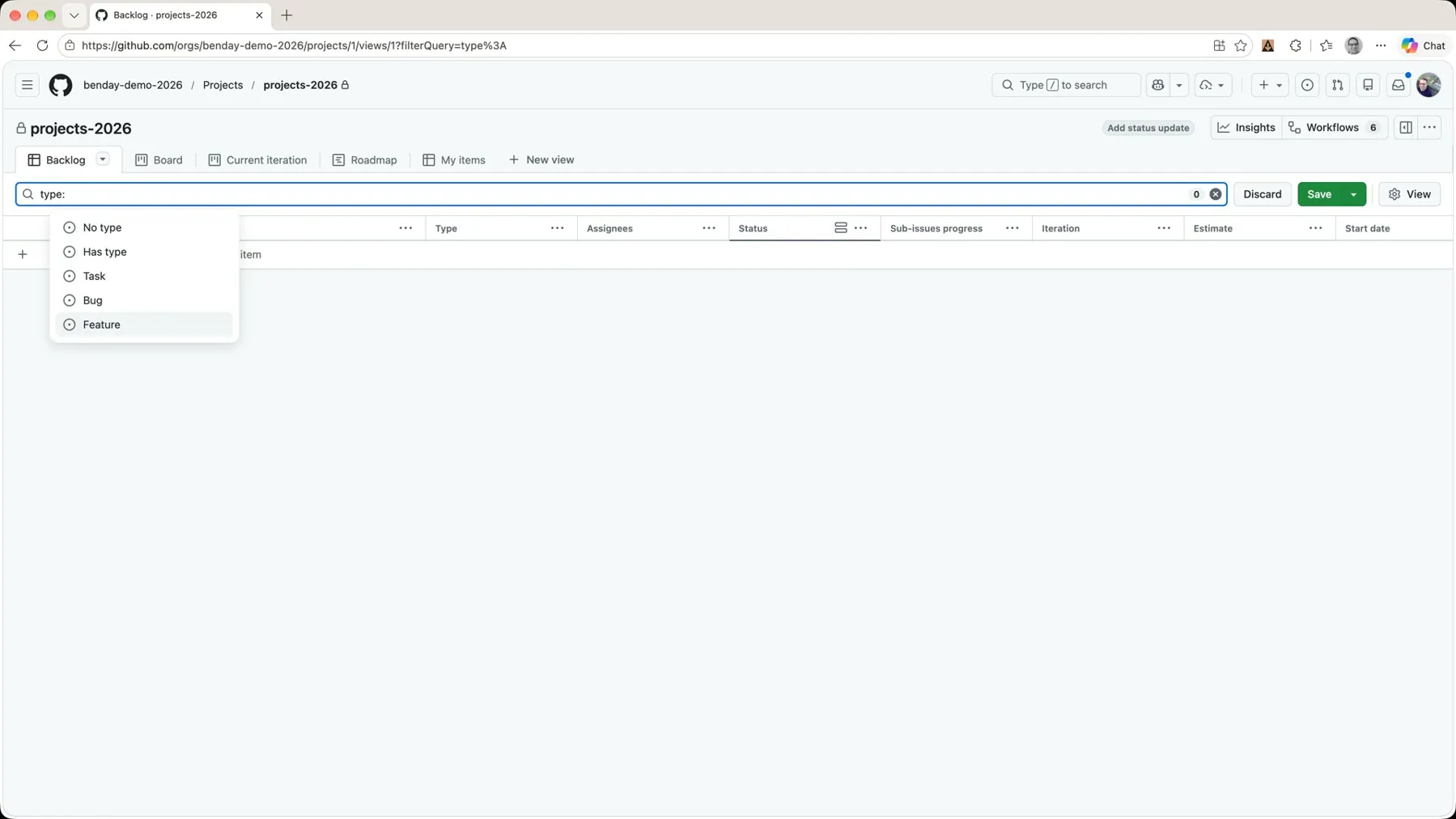The height and width of the screenshot is (819, 1456).
Task: Expand the Backlog view options dropdown arrow
Action: 103,159
